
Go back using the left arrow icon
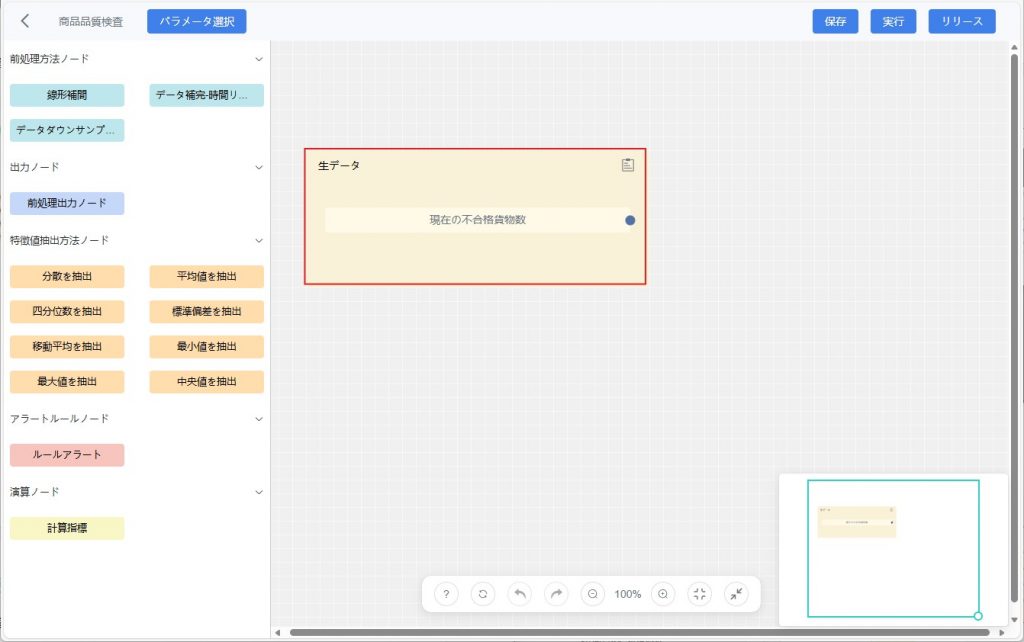coord(25,21)
